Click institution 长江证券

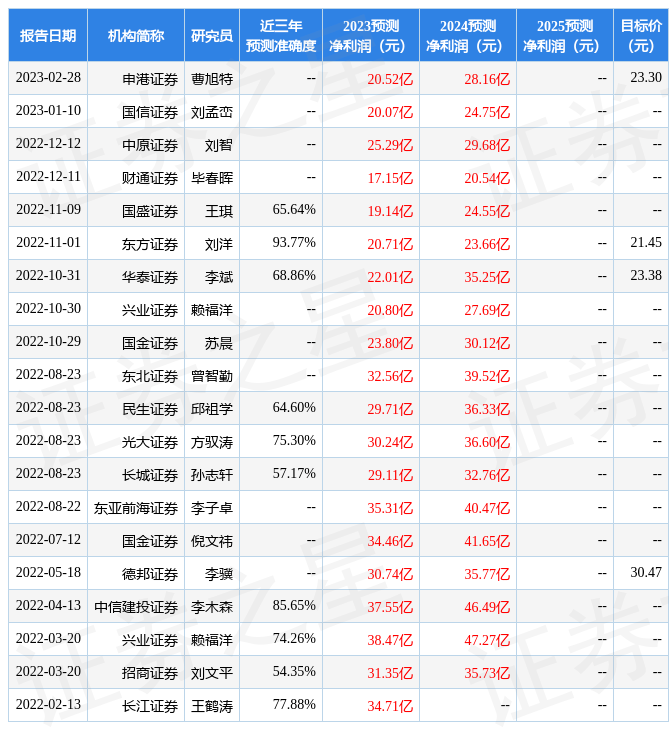click(150, 707)
